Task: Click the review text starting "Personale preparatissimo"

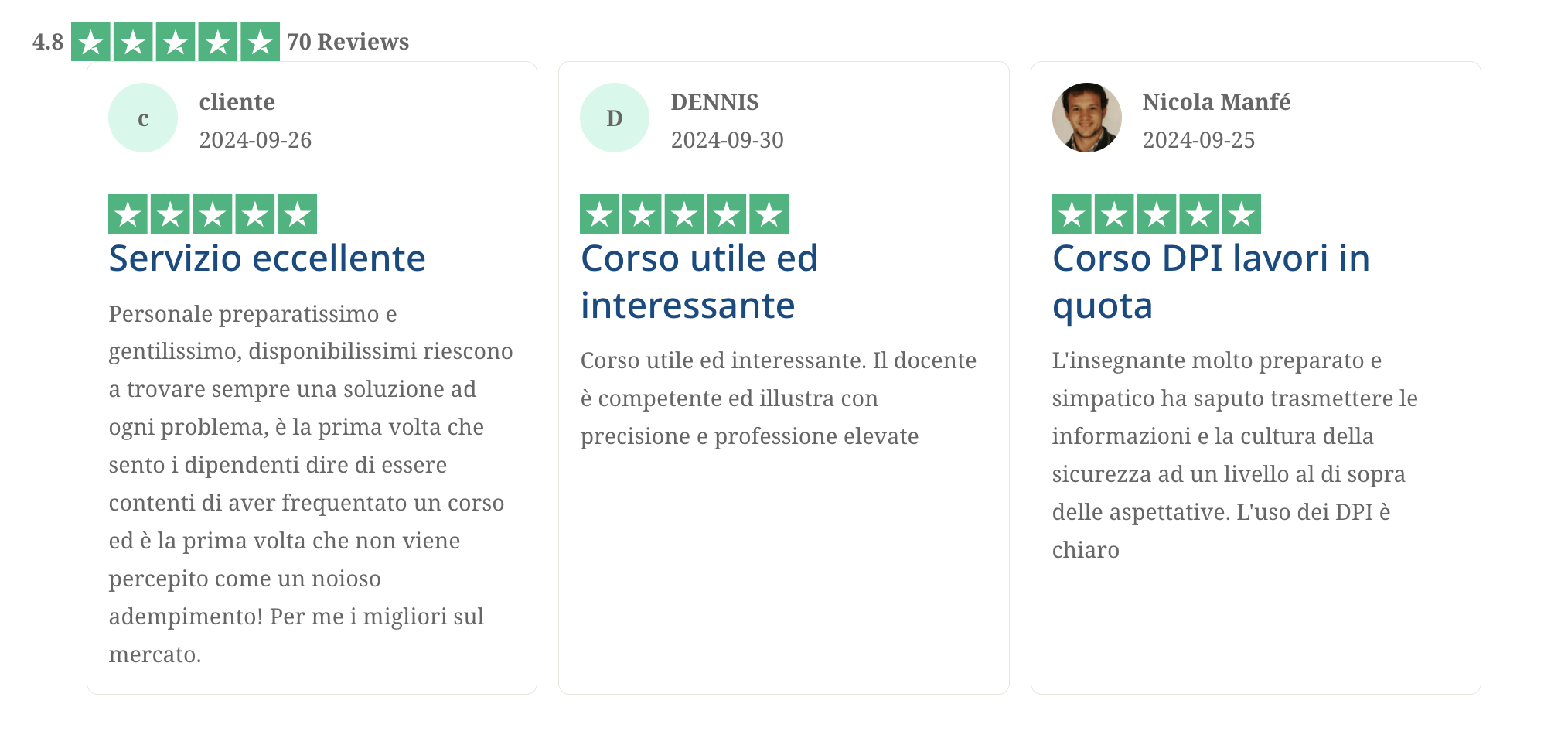Action: point(309,483)
